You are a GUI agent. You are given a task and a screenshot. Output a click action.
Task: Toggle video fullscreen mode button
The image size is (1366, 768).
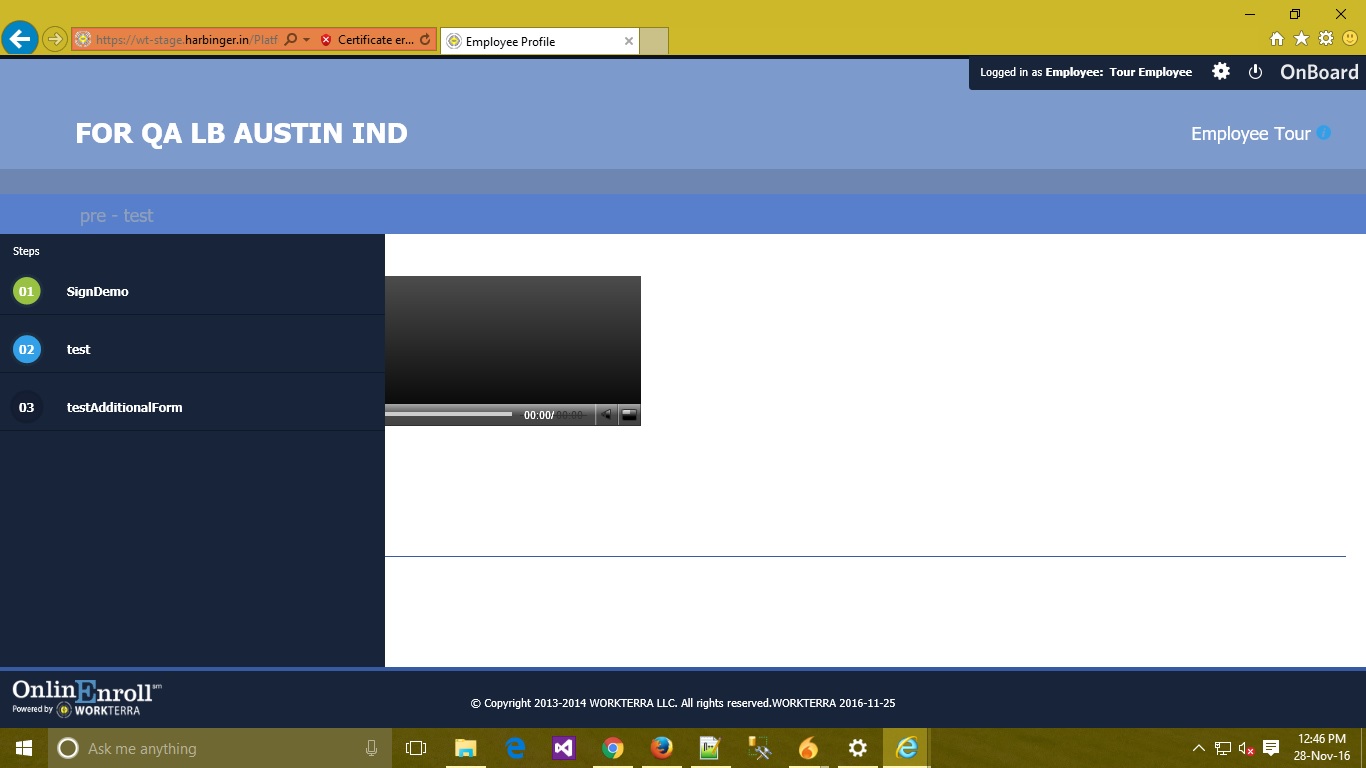tap(629, 415)
